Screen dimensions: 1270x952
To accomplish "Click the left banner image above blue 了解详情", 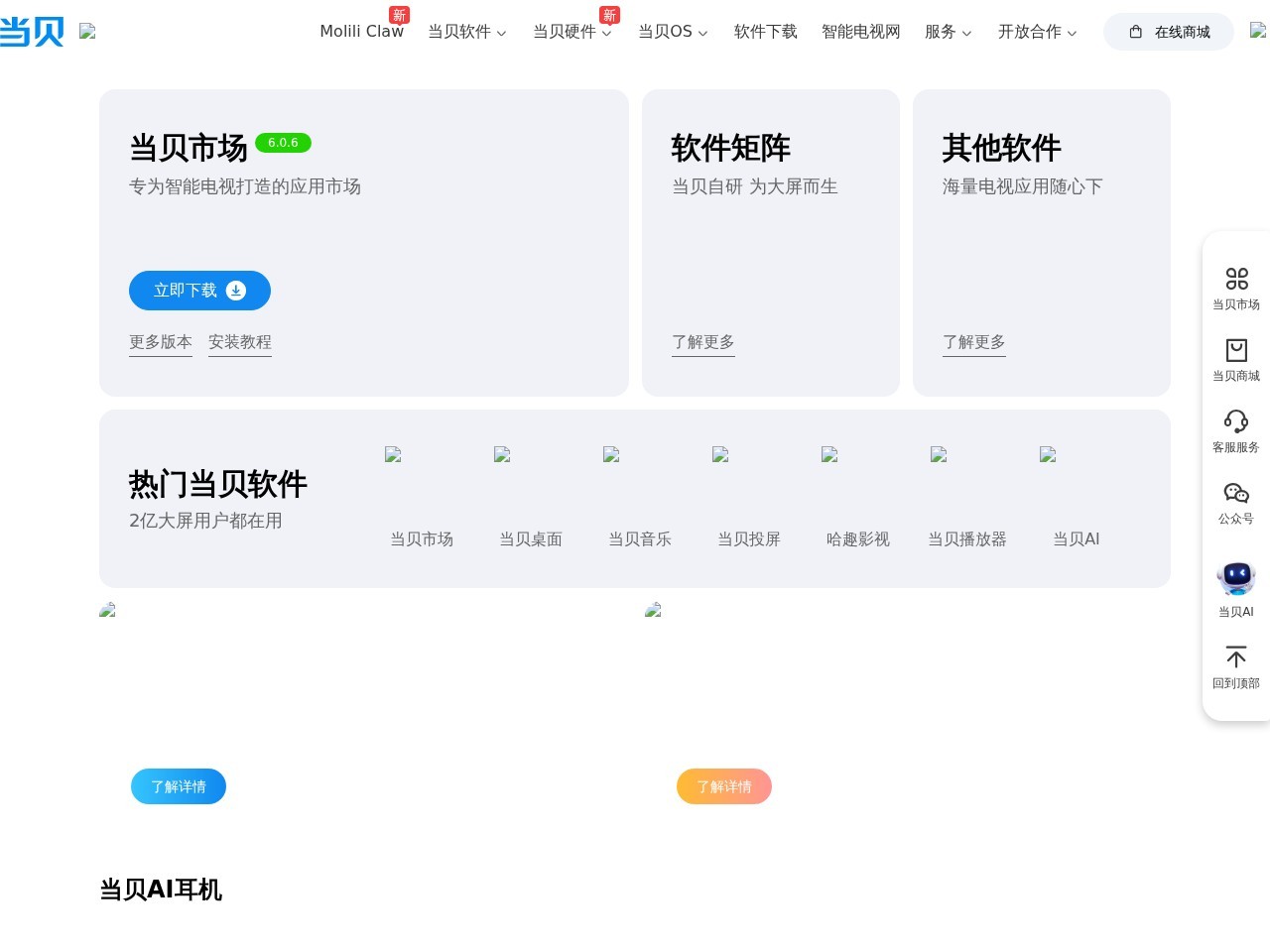I will 108,610.
